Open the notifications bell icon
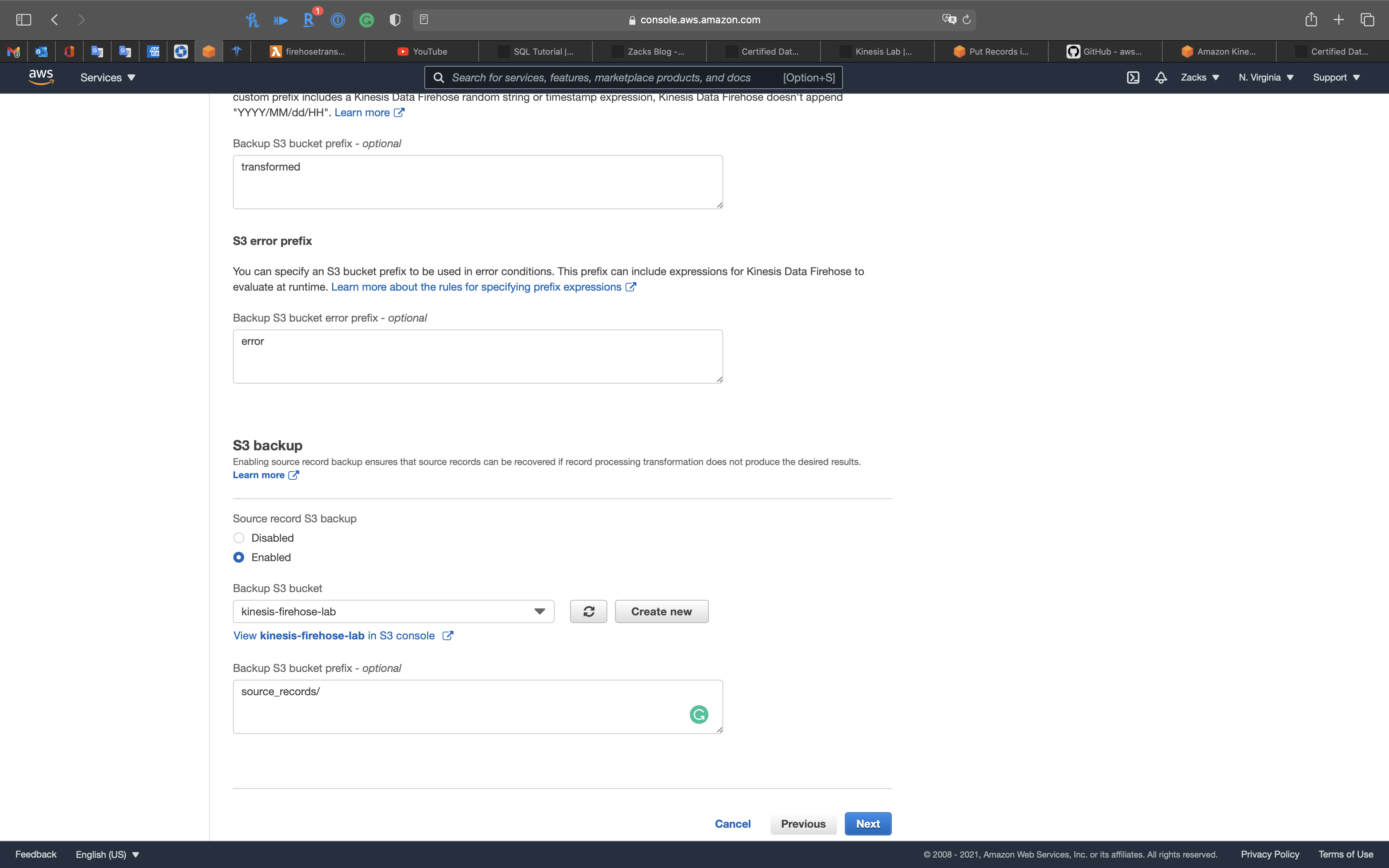This screenshot has width=1389, height=868. point(1161,77)
